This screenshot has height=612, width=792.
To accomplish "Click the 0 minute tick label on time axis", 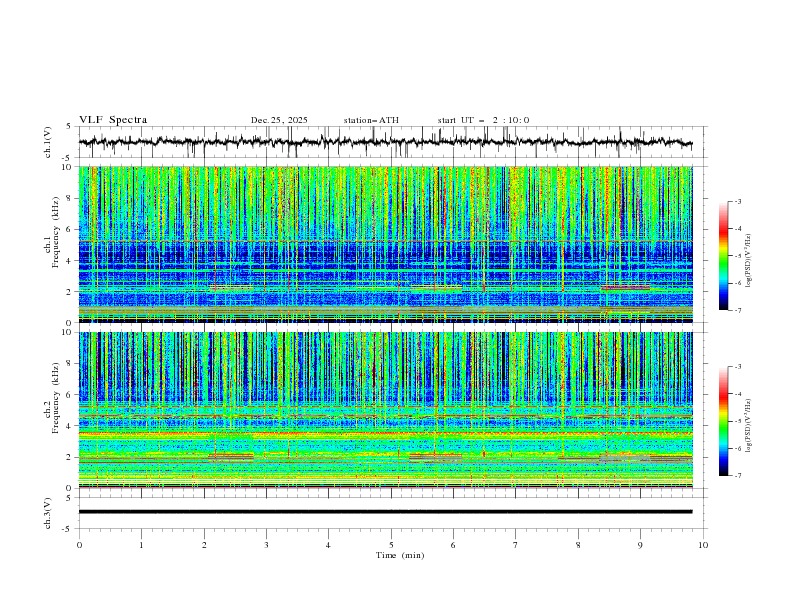I will click(79, 545).
